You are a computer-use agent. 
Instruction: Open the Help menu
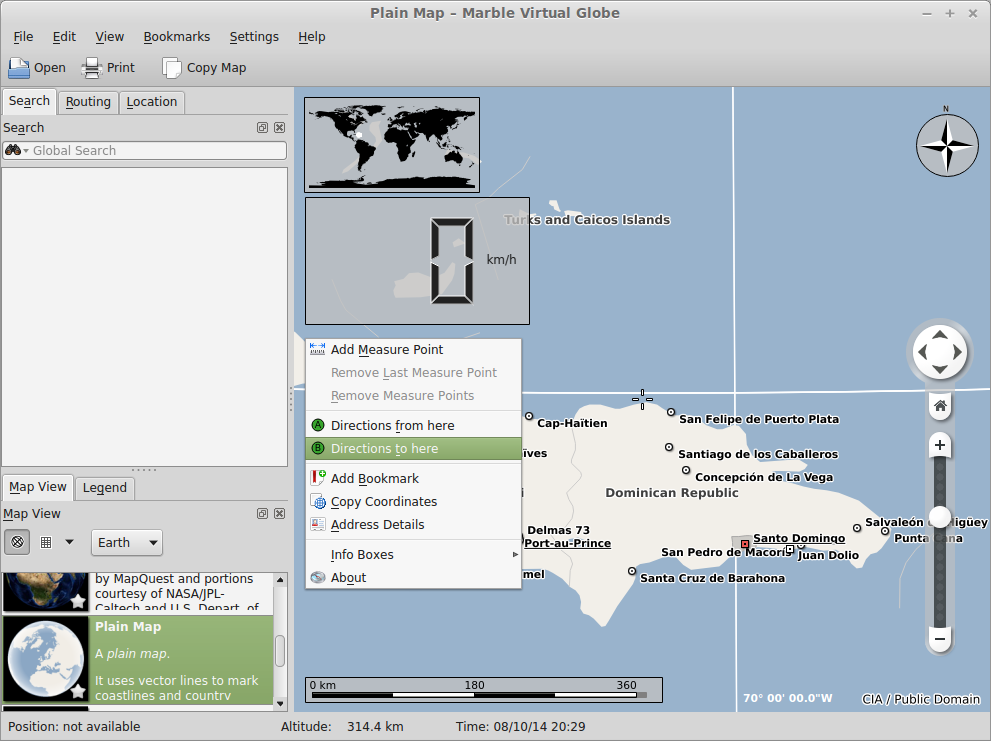click(312, 37)
